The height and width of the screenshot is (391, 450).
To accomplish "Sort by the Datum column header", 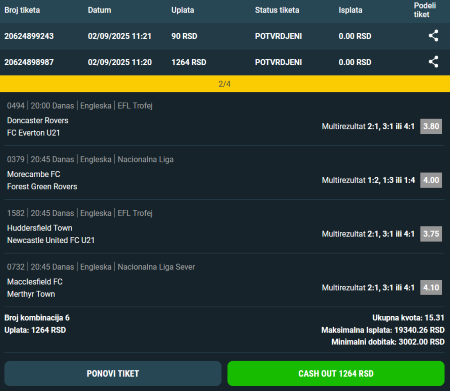I will click(99, 10).
